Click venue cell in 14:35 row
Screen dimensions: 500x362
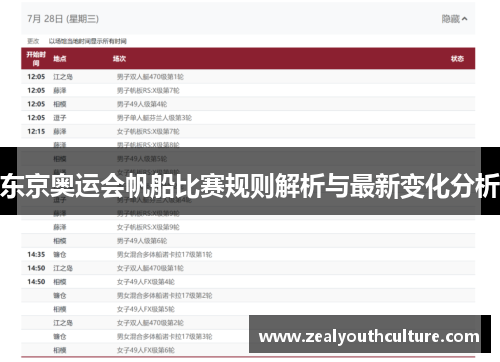[x=60, y=254]
